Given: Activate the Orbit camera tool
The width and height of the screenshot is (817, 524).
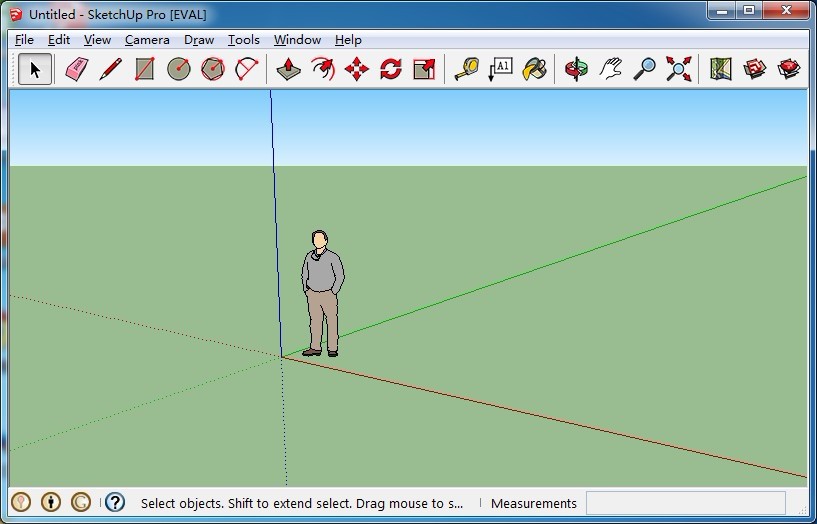Looking at the screenshot, I should tap(576, 69).
